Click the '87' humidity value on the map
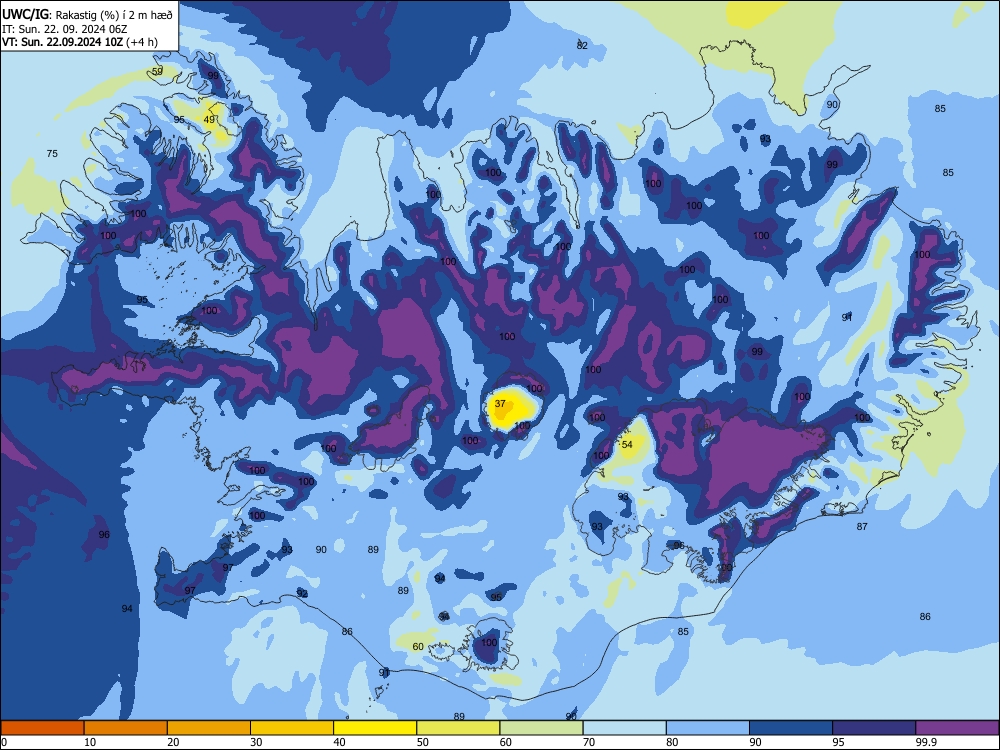The width and height of the screenshot is (1000, 750). [862, 526]
